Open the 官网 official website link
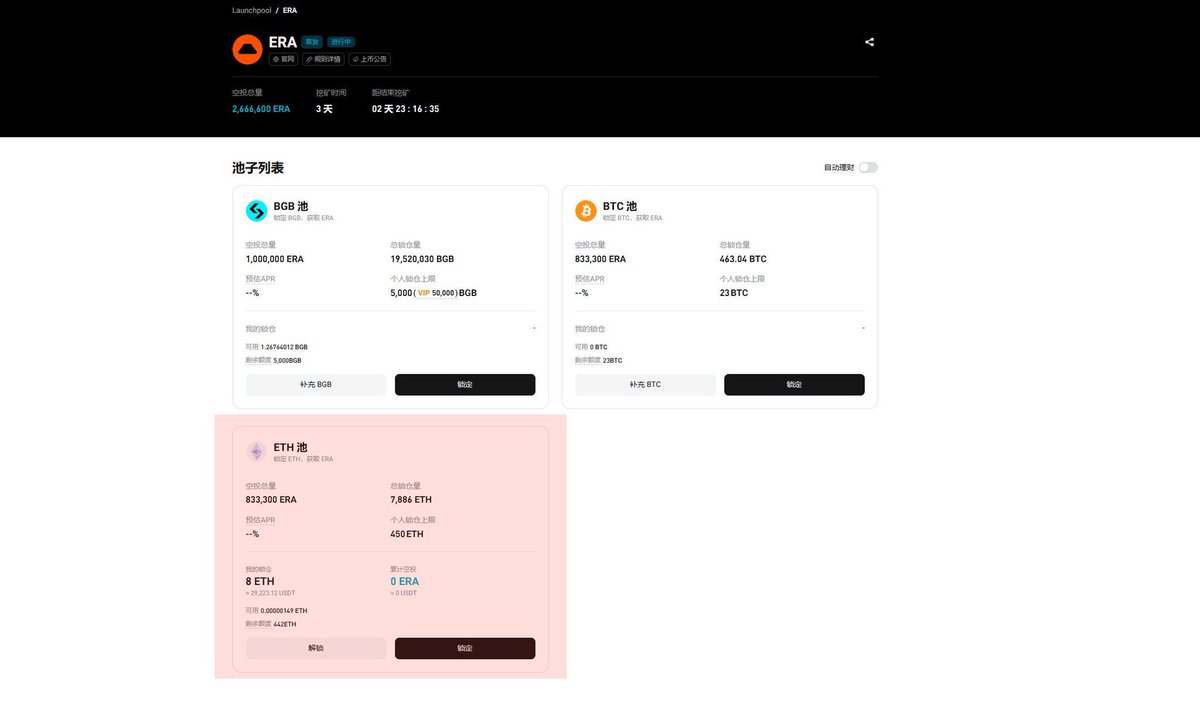Image resolution: width=1200 pixels, height=712 pixels. [284, 59]
